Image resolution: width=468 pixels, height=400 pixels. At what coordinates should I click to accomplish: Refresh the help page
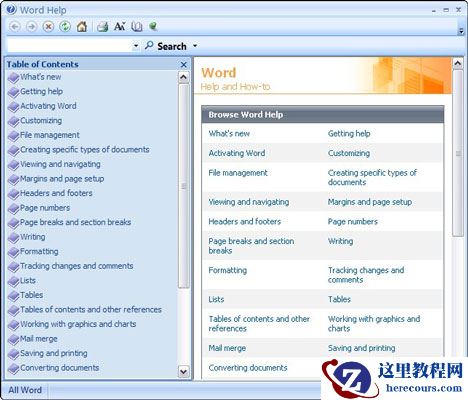[65, 26]
